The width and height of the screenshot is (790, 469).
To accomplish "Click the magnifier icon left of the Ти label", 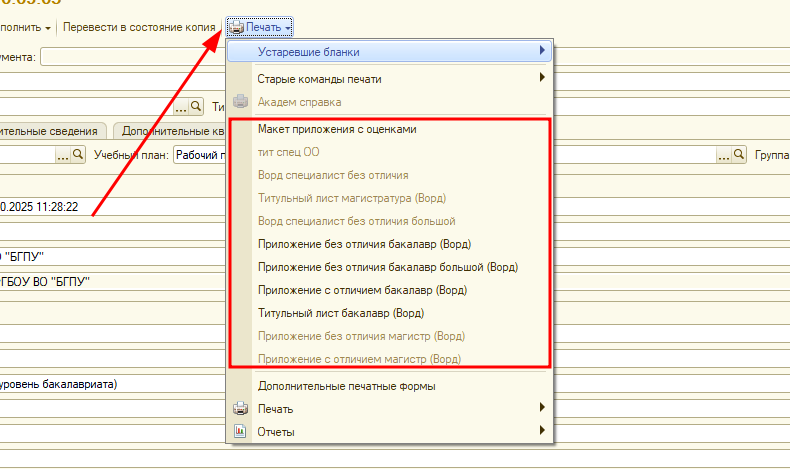I will pyautogui.click(x=196, y=106).
